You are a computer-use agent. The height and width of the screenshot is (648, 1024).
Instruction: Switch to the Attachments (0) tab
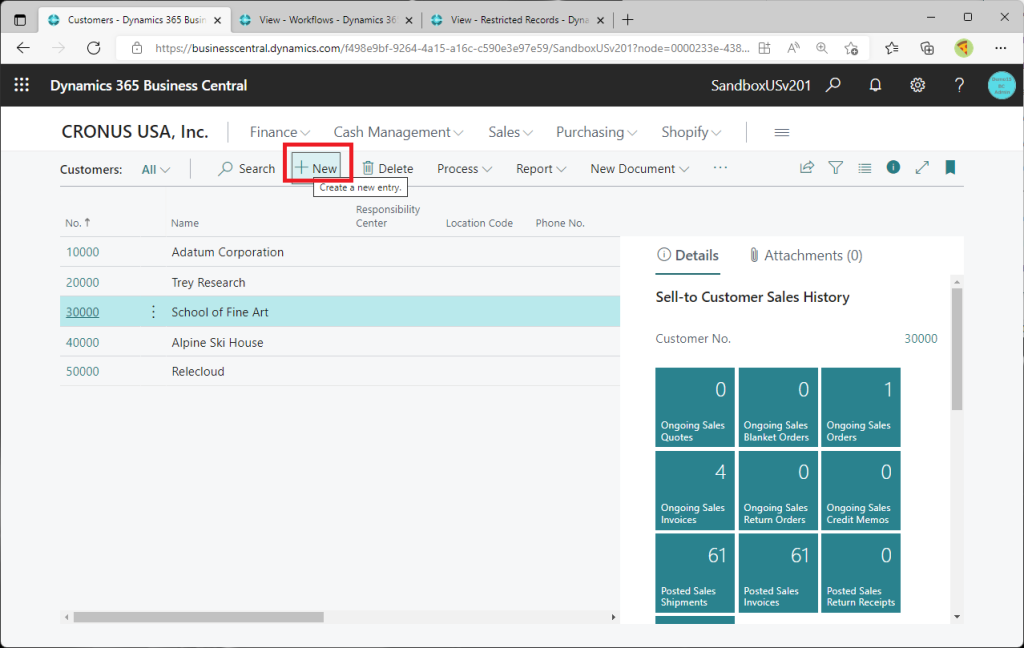(805, 255)
